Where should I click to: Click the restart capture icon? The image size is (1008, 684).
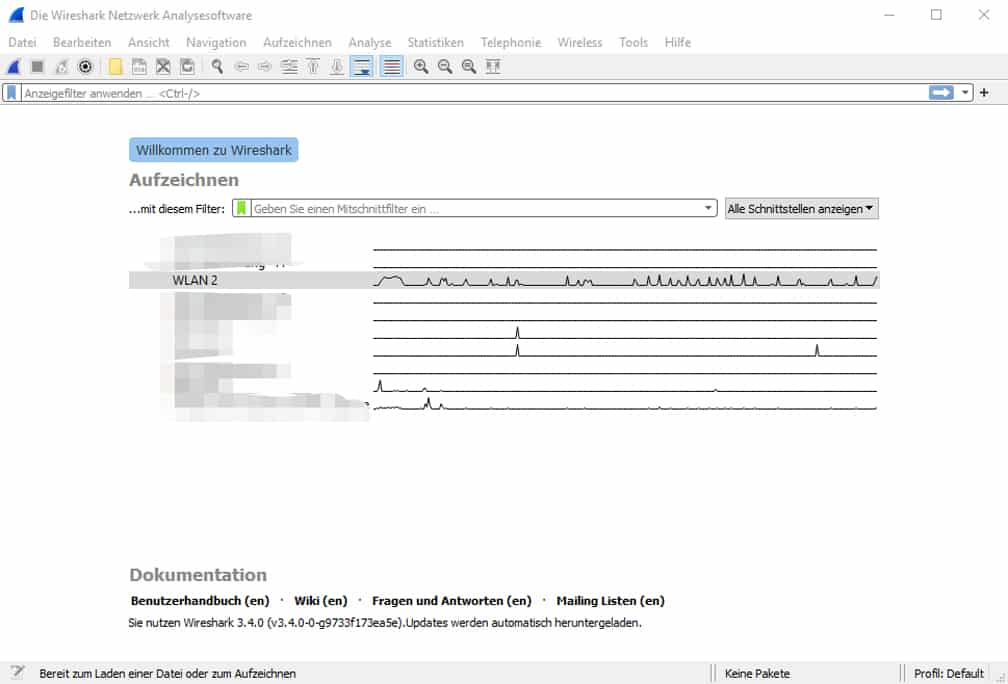click(61, 66)
